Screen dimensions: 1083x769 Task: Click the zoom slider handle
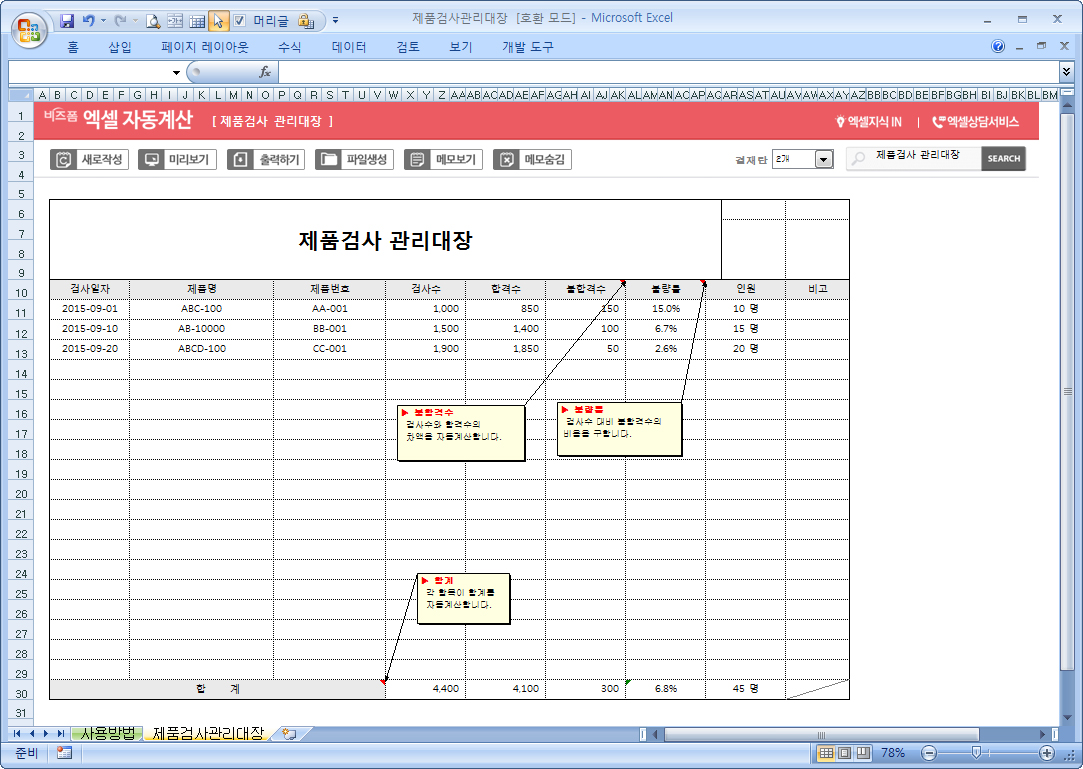pos(976,752)
